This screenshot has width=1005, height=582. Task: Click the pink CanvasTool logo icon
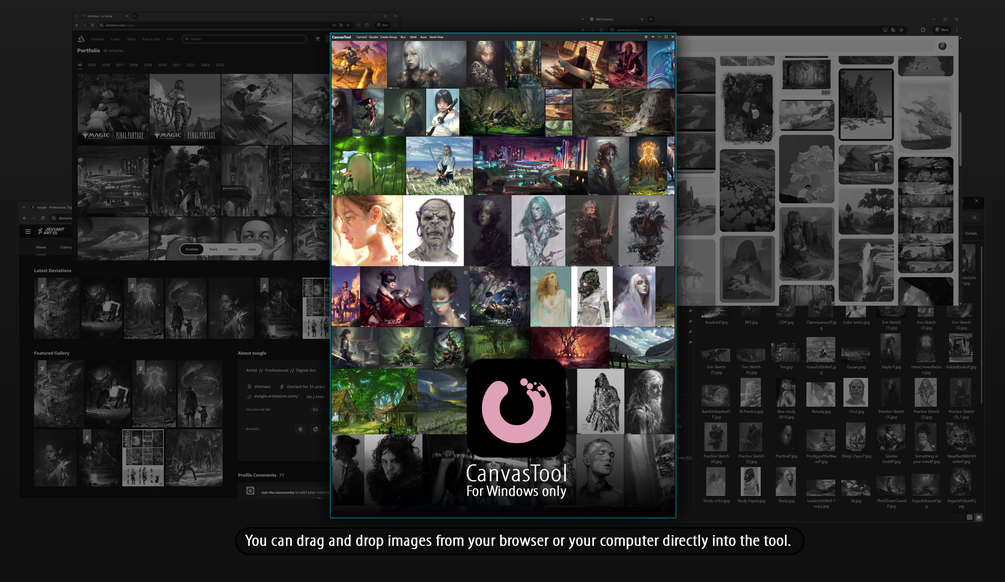517,409
